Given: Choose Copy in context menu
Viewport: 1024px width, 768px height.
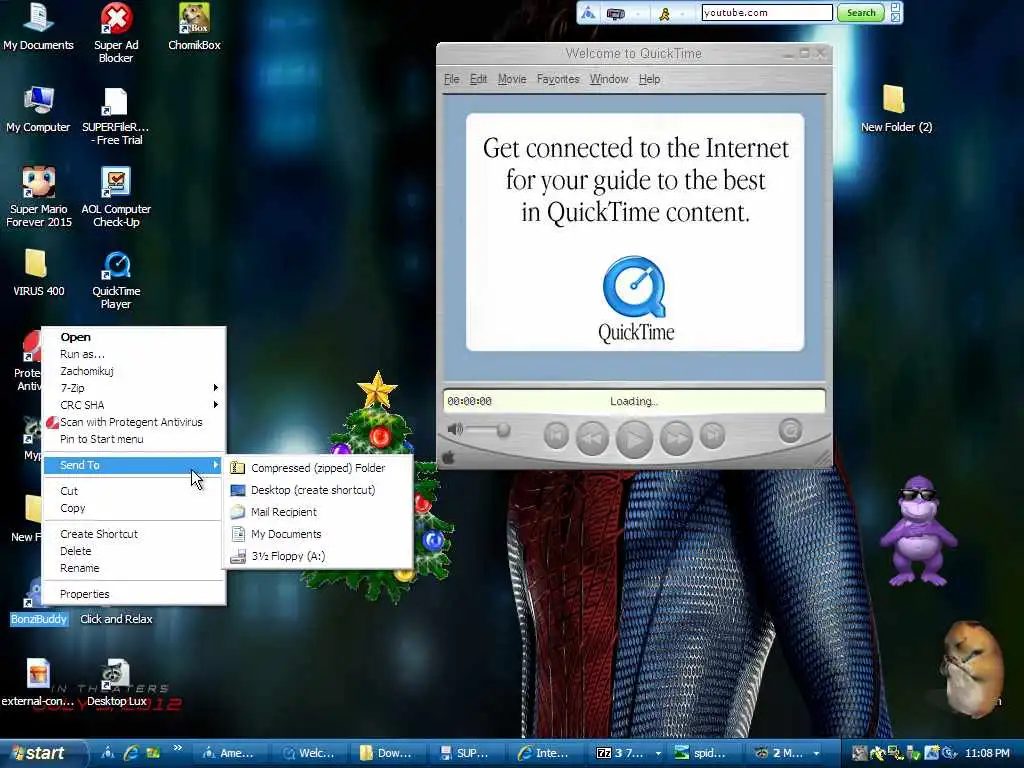Looking at the screenshot, I should click(134, 508).
